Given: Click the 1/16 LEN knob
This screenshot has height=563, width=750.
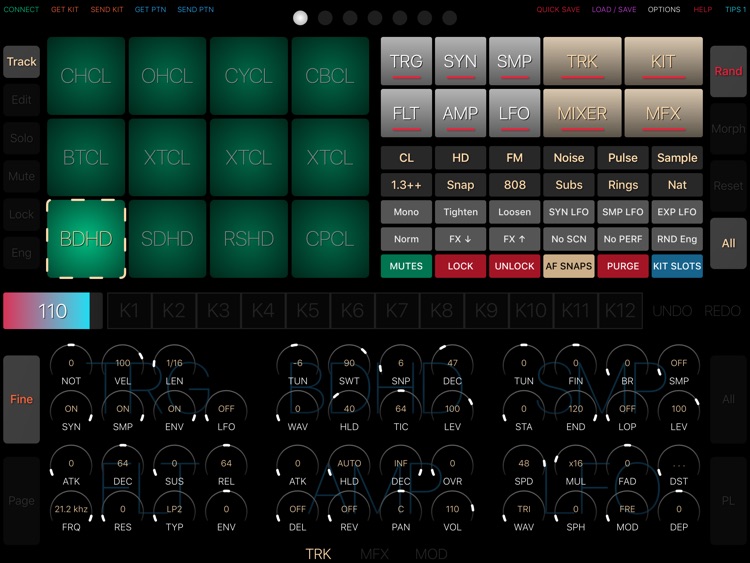Looking at the screenshot, I should click(175, 364).
